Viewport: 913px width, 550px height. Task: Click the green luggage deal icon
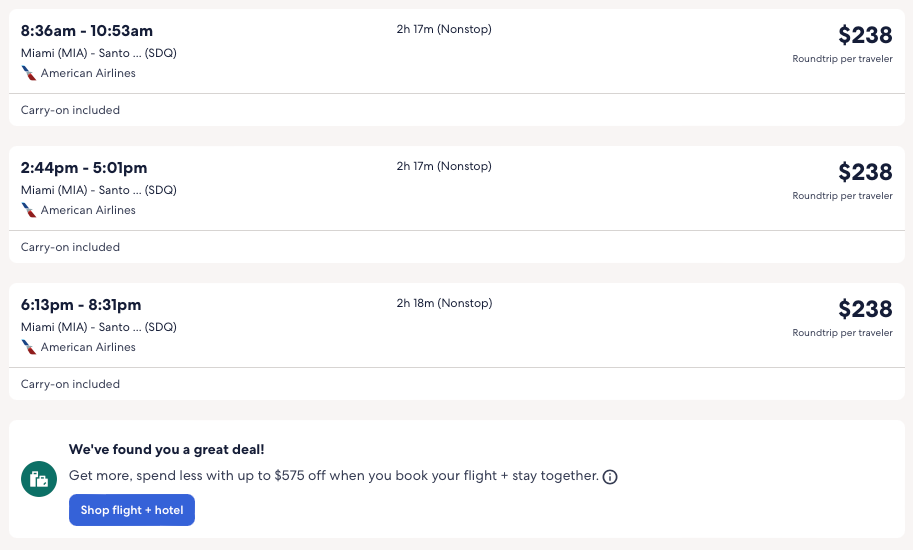[39, 479]
